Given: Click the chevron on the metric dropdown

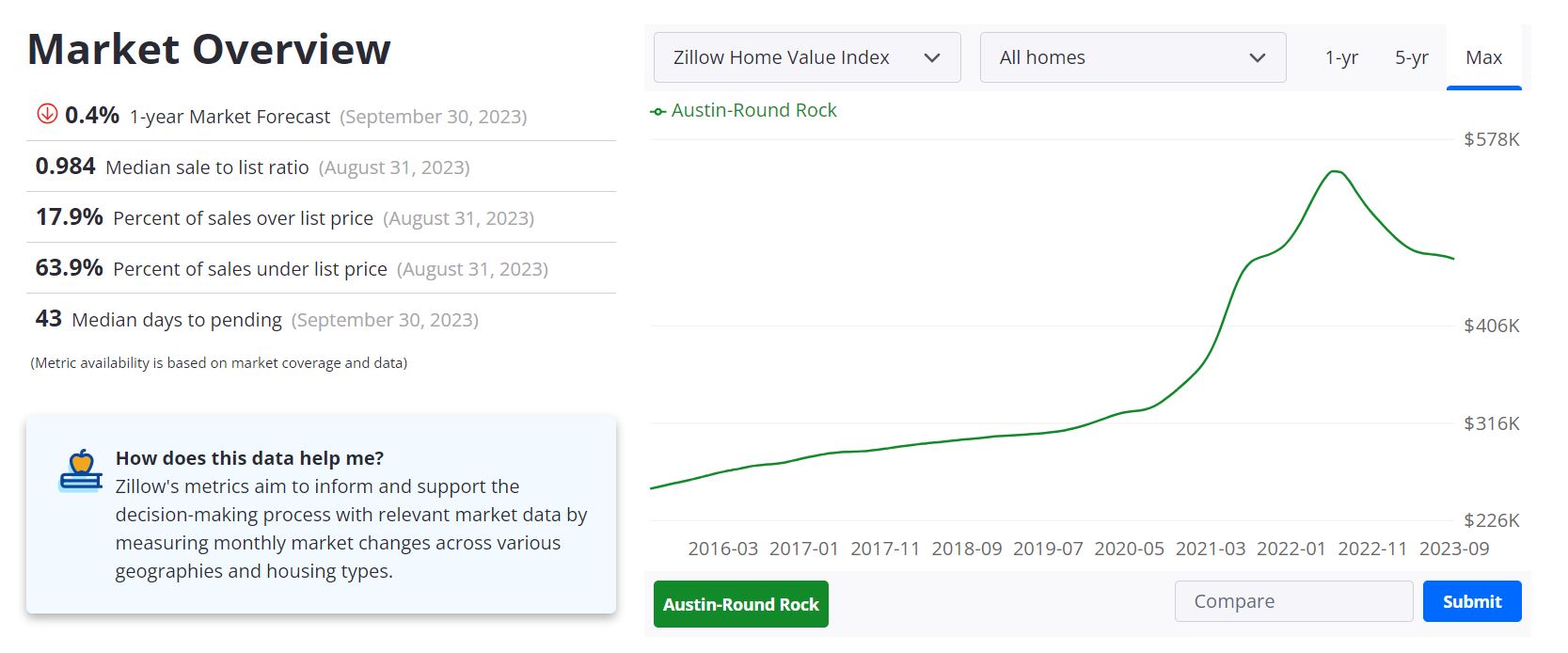Looking at the screenshot, I should coord(933,57).
